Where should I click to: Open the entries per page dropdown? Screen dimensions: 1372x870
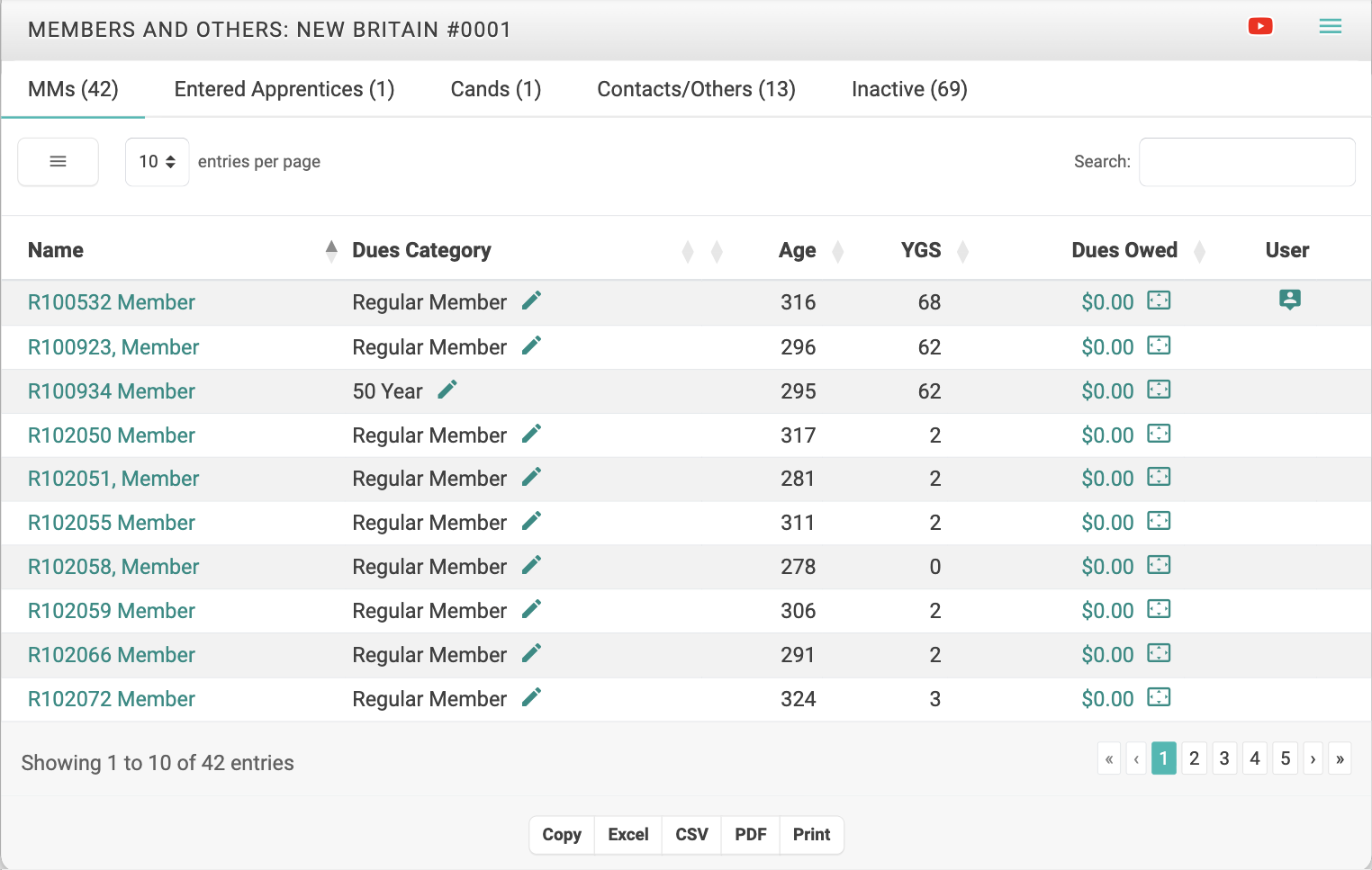coord(157,162)
